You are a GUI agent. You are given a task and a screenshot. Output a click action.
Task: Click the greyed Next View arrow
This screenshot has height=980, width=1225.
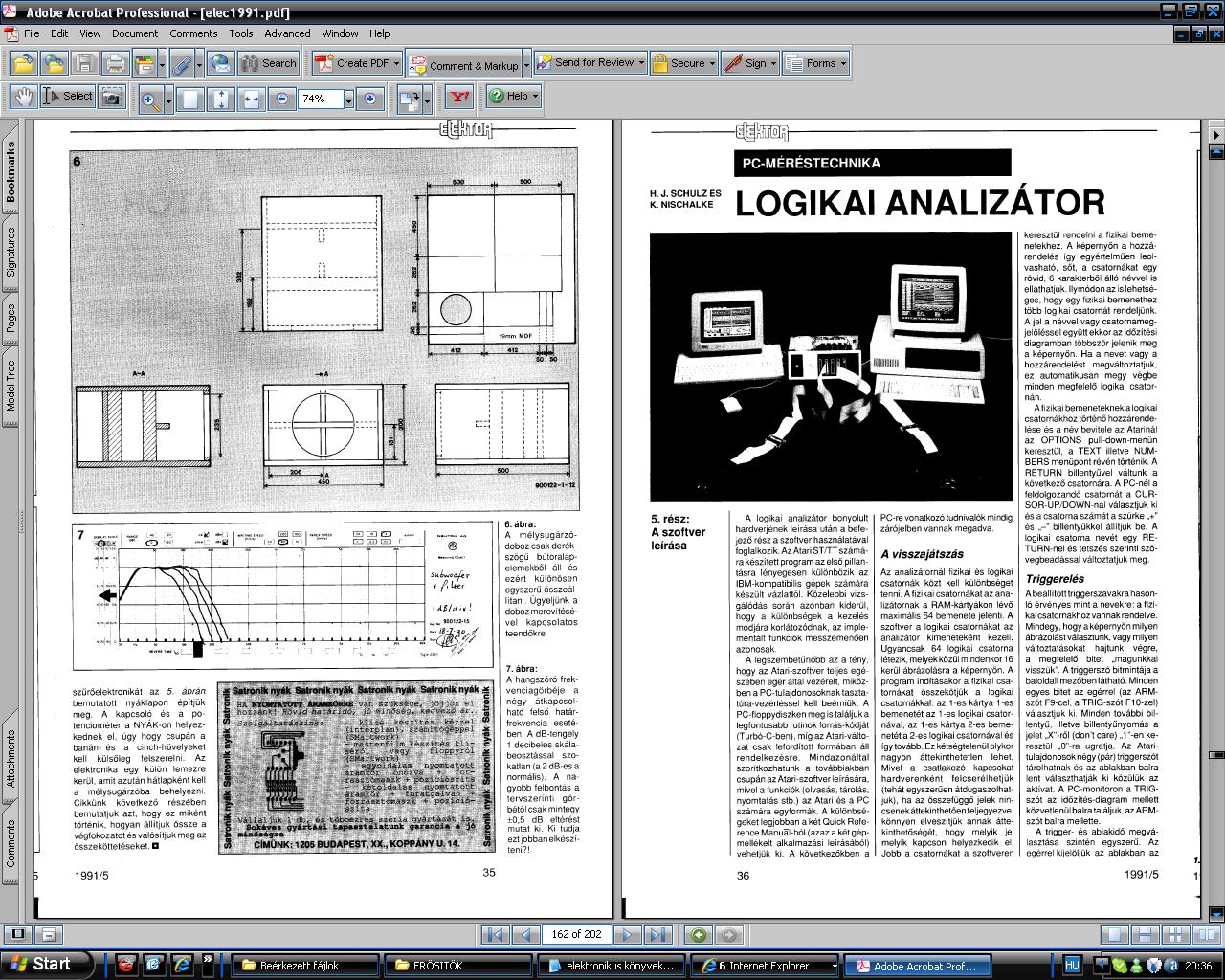729,935
